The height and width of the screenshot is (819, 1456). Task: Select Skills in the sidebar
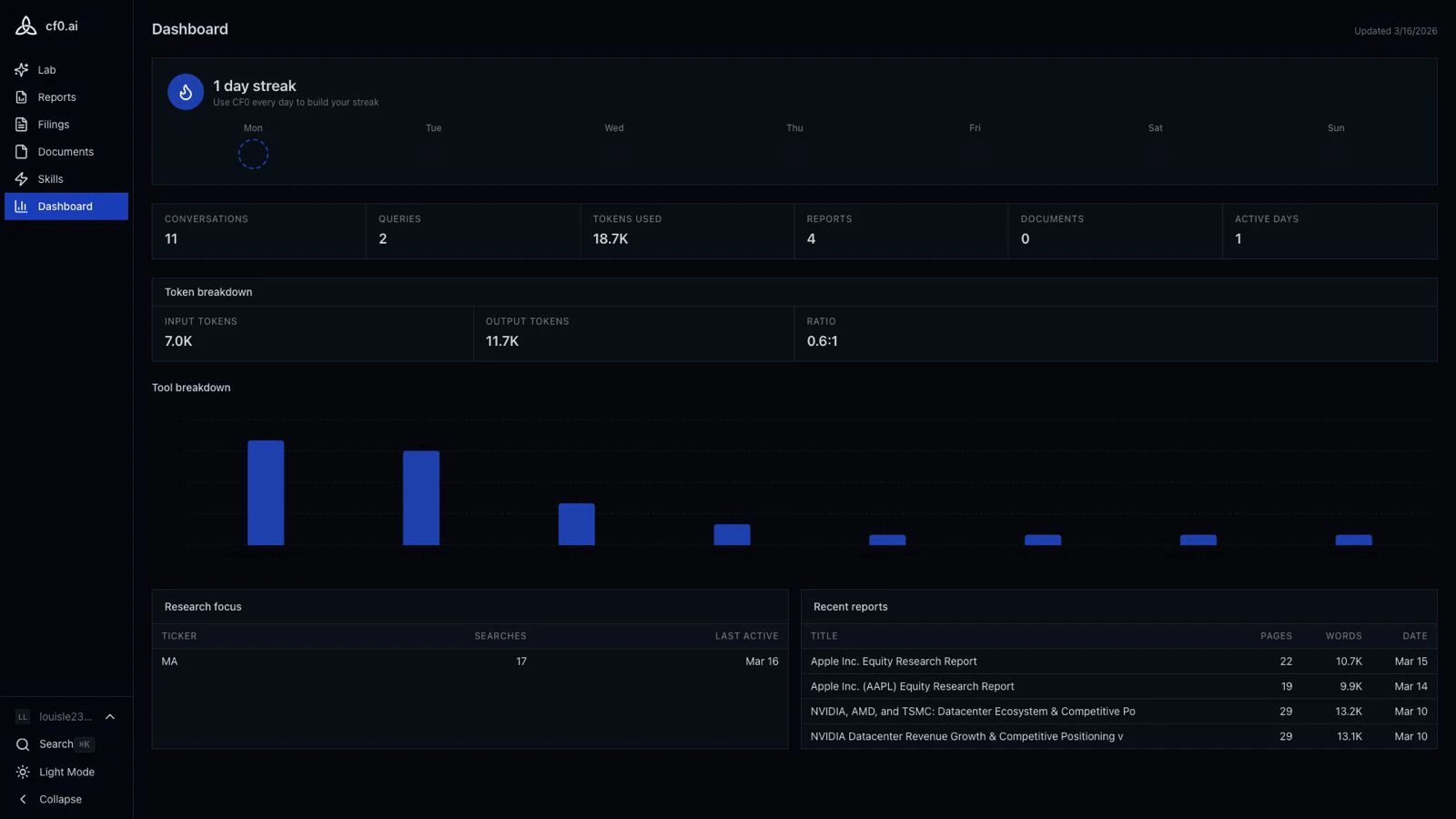[50, 179]
